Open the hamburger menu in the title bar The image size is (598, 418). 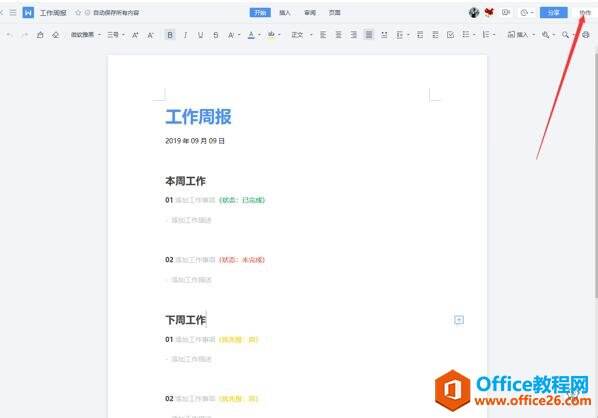pos(13,13)
